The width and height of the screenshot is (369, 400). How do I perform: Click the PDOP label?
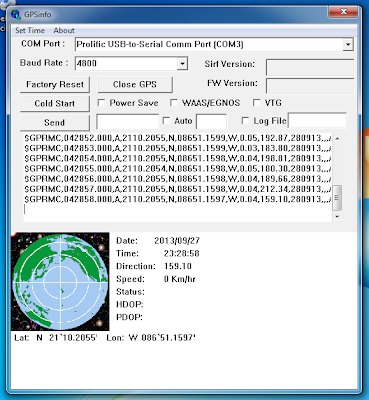click(129, 317)
